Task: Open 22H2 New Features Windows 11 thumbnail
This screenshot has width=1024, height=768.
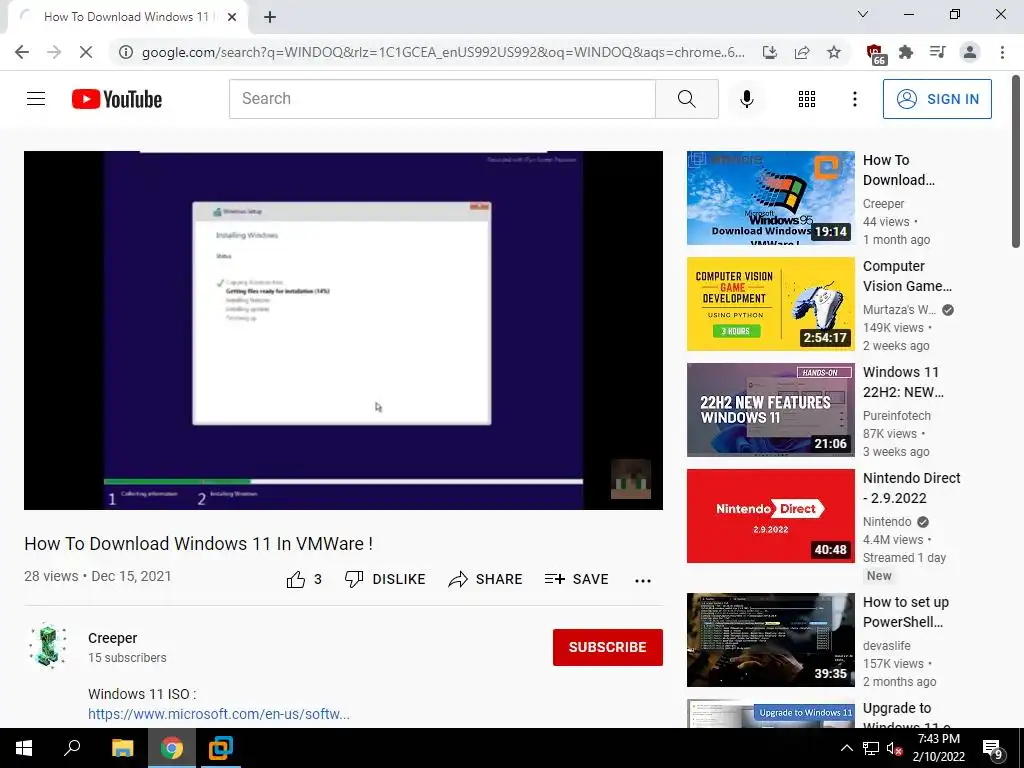Action: [771, 410]
